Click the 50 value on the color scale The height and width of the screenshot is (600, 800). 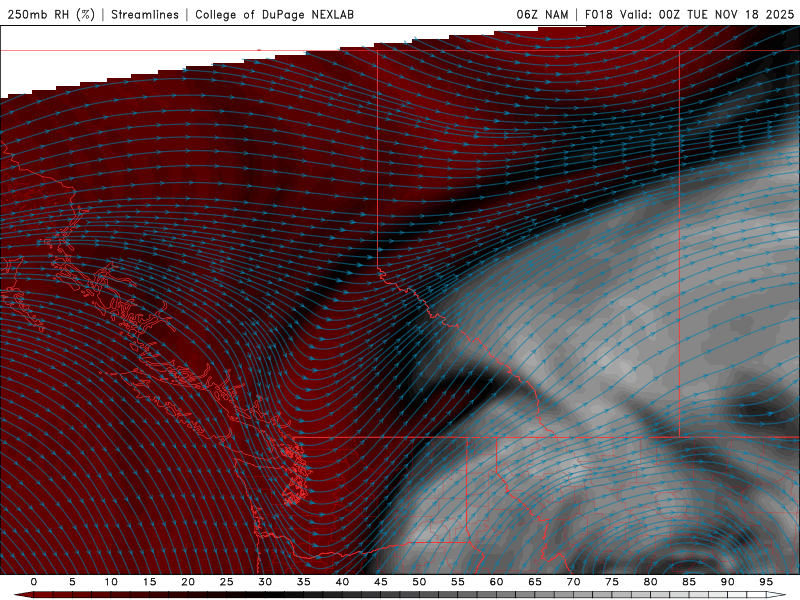click(x=419, y=582)
